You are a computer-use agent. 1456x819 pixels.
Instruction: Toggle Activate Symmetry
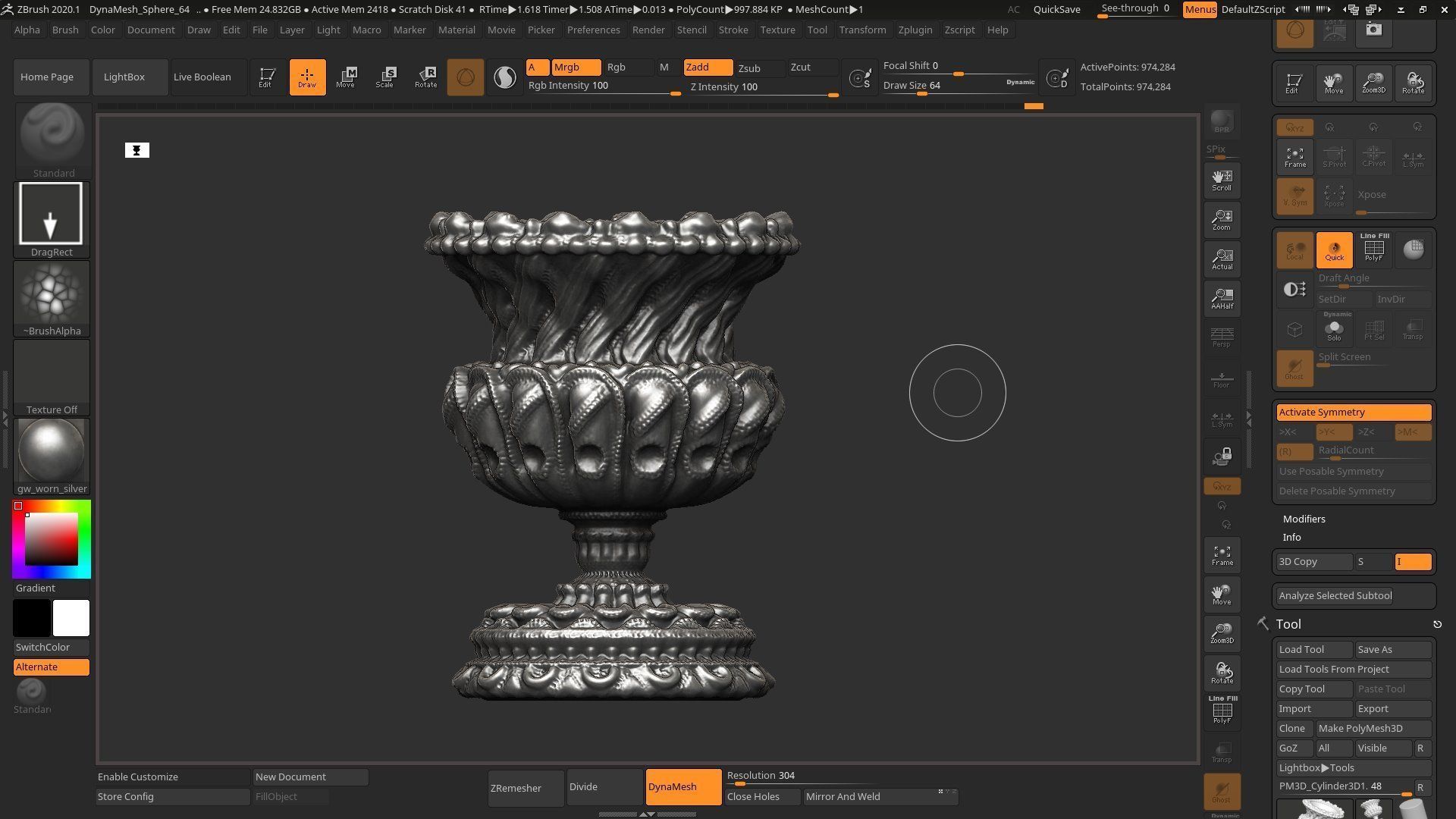1354,412
